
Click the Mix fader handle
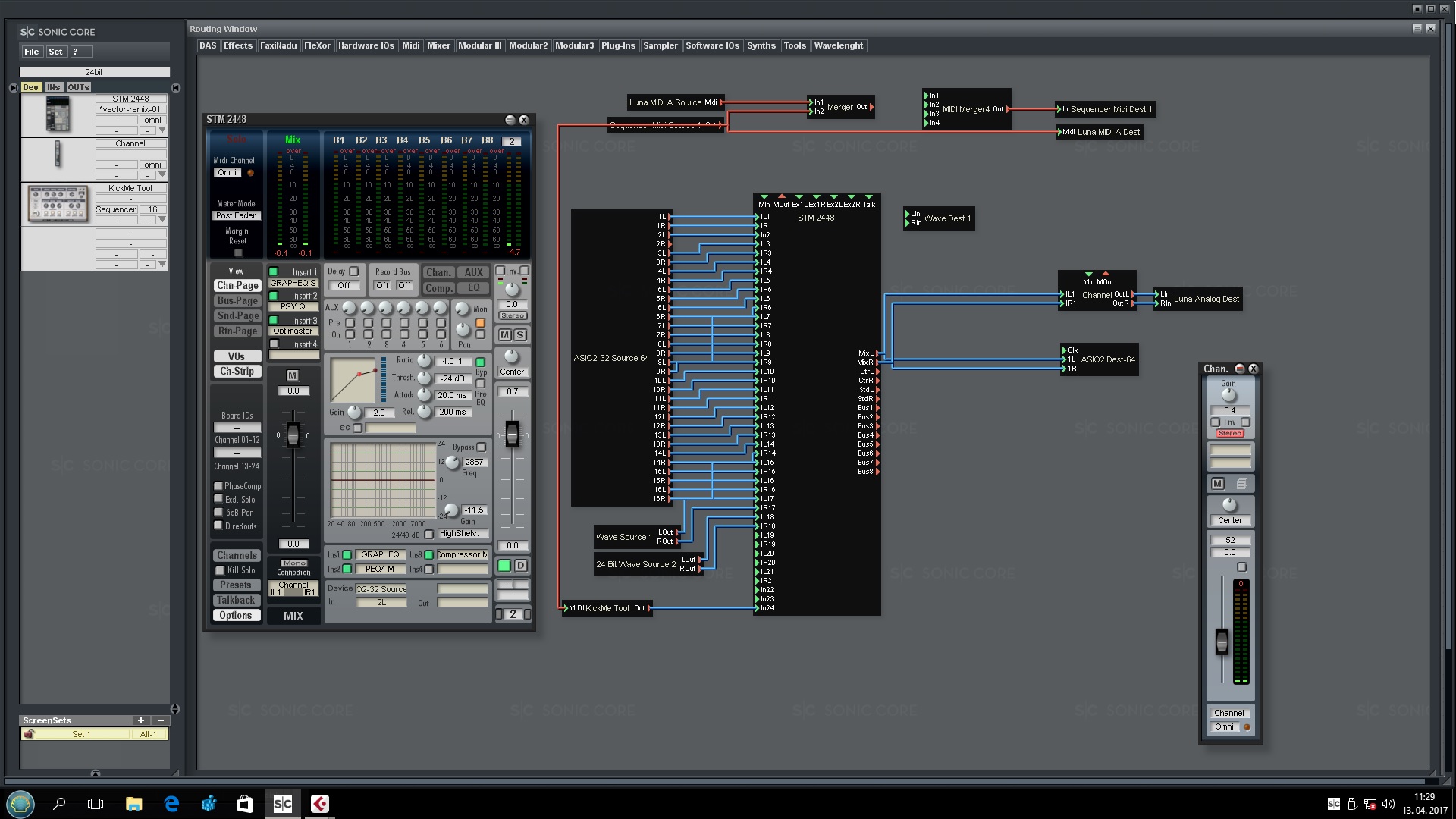(x=293, y=435)
